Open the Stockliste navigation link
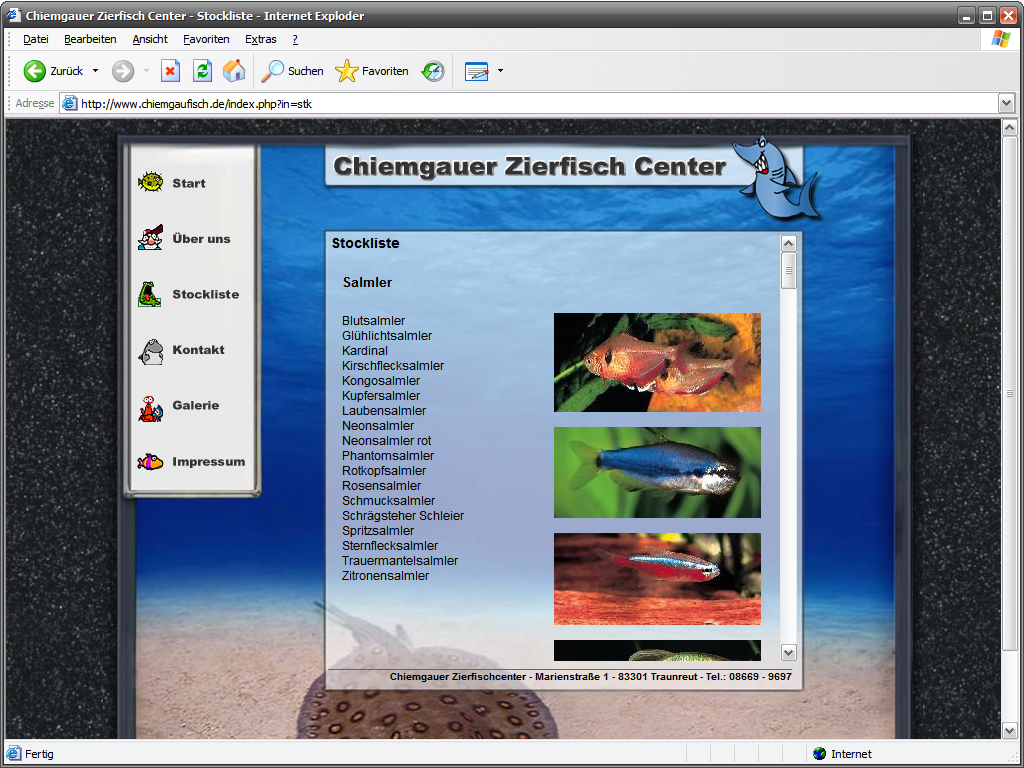This screenshot has width=1024, height=768. 206,295
